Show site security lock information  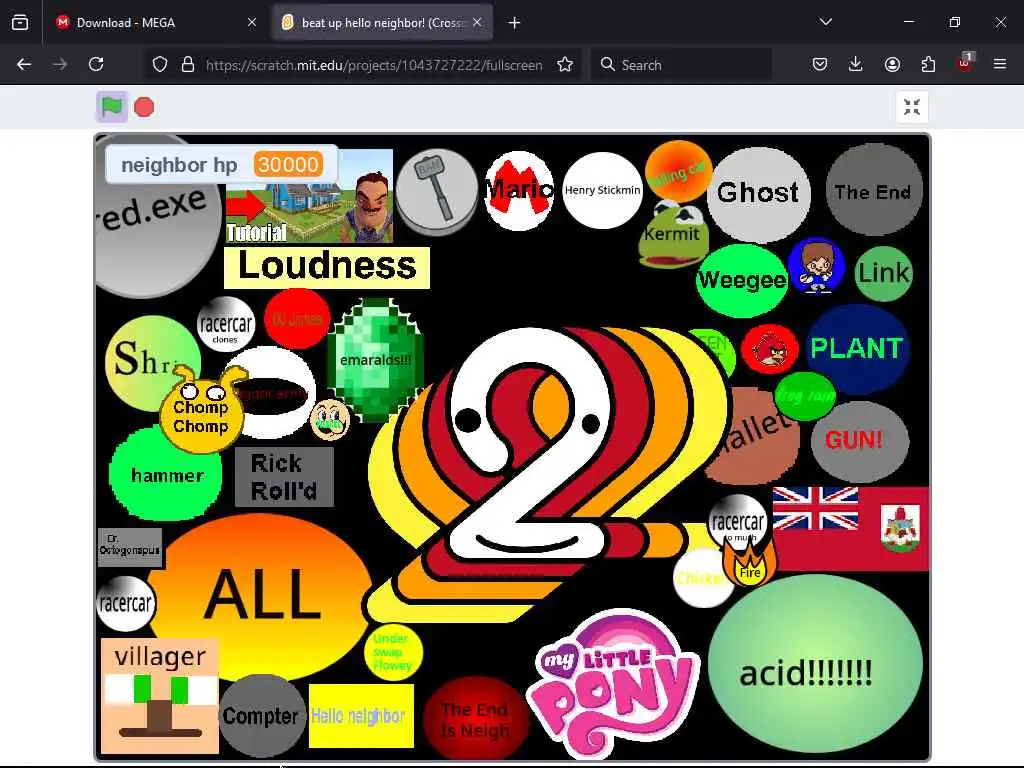pos(188,64)
